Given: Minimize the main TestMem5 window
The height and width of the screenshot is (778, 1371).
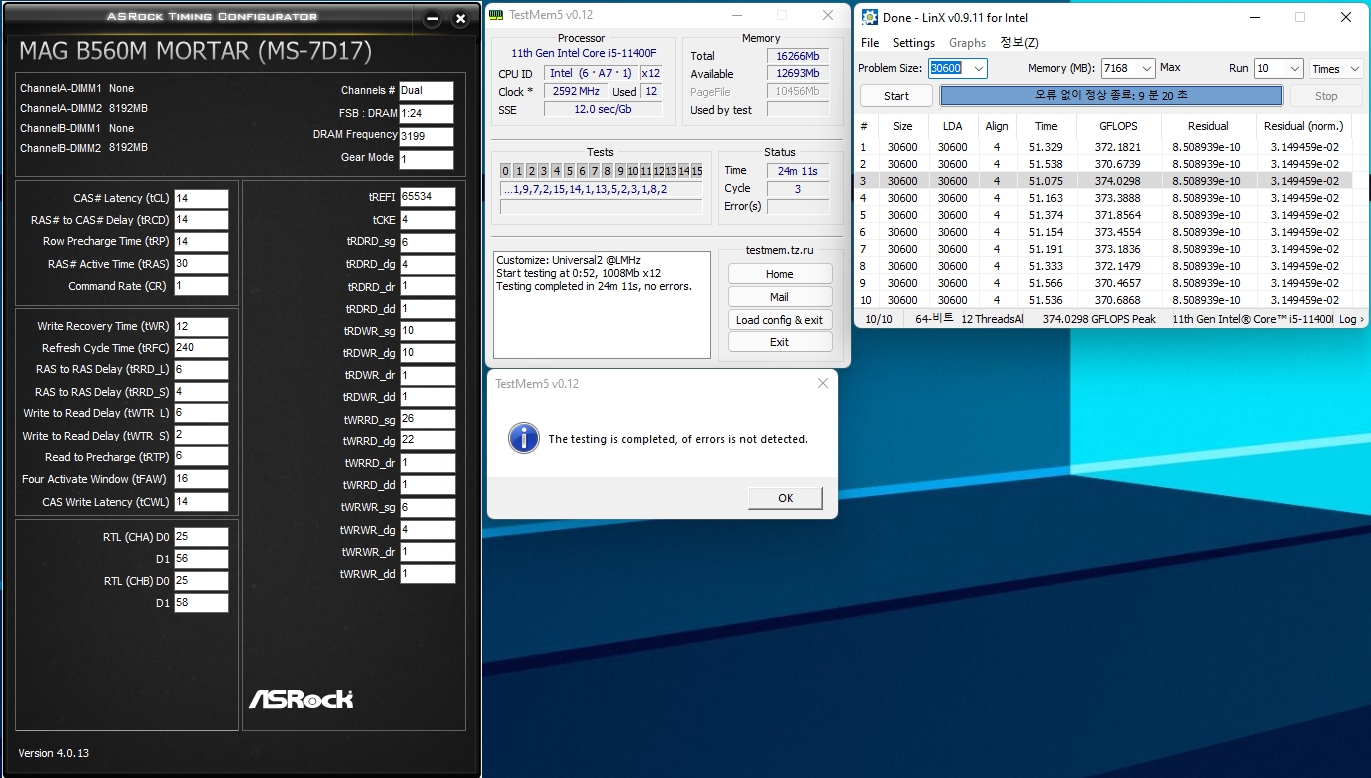Looking at the screenshot, I should (x=736, y=15).
